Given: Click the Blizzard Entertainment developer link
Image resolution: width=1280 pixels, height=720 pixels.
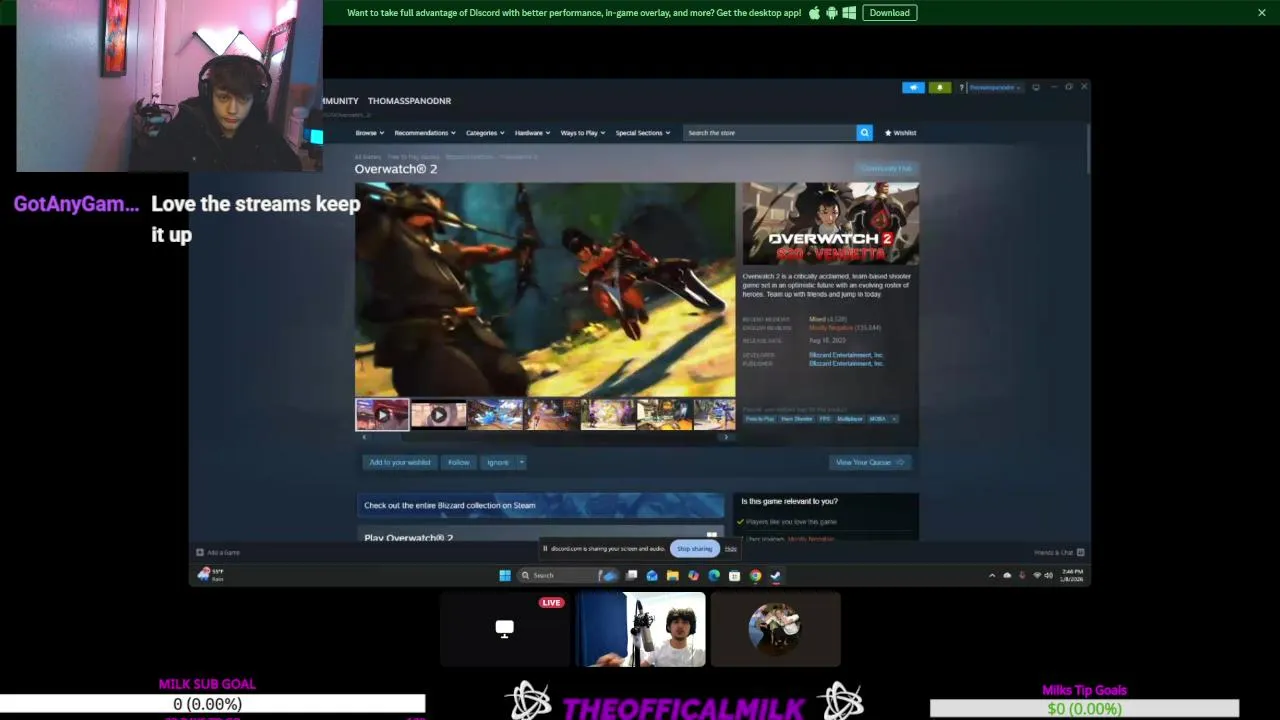Looking at the screenshot, I should [x=846, y=355].
